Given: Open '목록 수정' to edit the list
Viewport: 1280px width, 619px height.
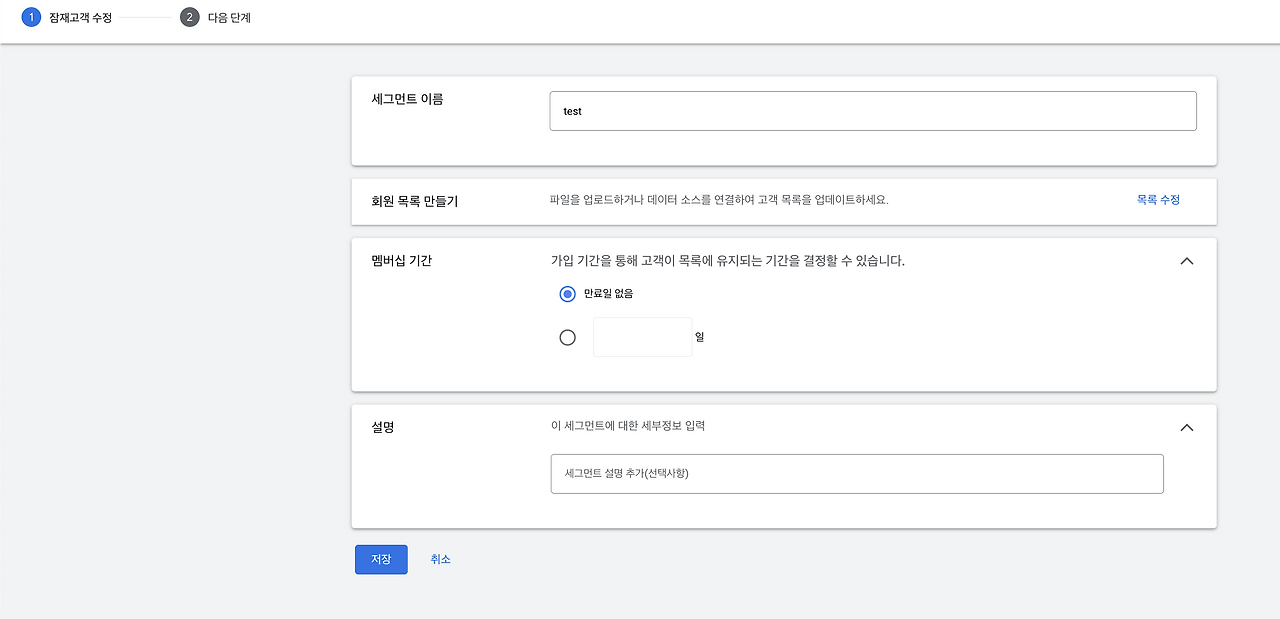Looking at the screenshot, I should [1157, 200].
